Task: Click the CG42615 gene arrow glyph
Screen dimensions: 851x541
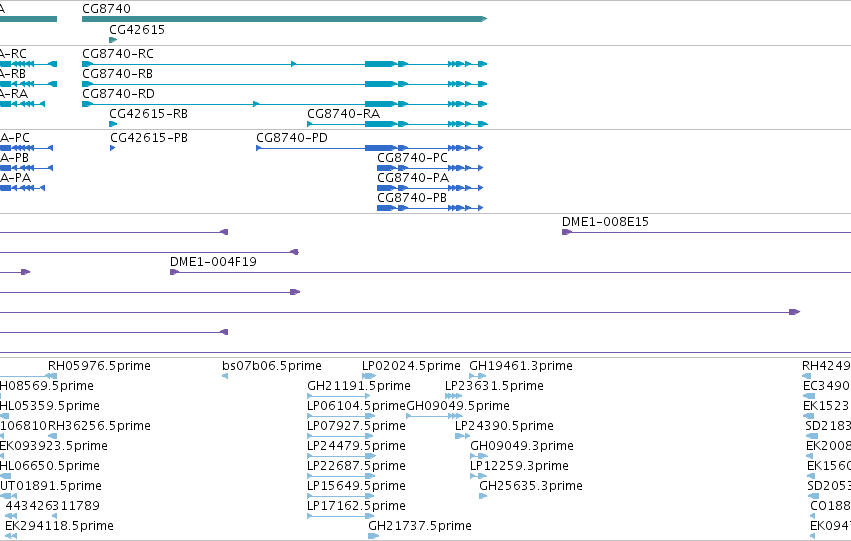Action: pos(113,40)
